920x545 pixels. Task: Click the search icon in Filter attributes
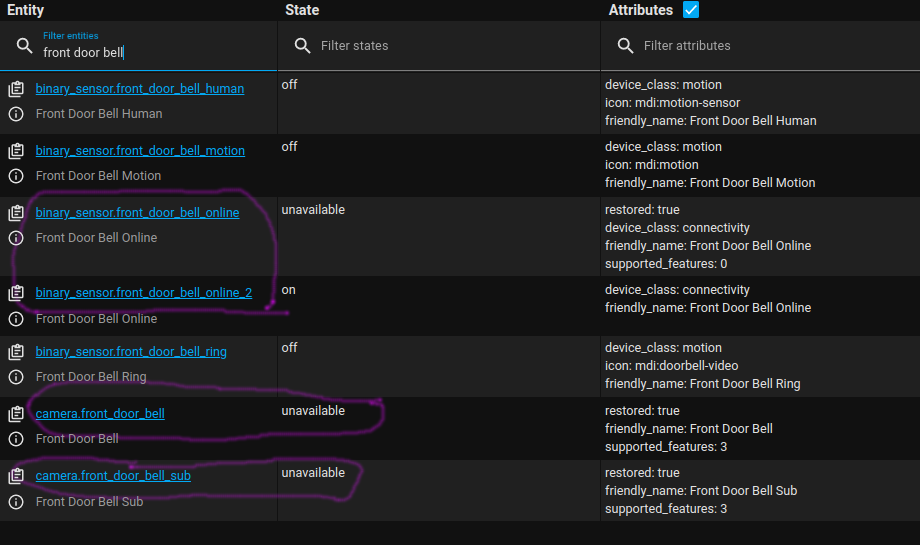click(x=625, y=46)
